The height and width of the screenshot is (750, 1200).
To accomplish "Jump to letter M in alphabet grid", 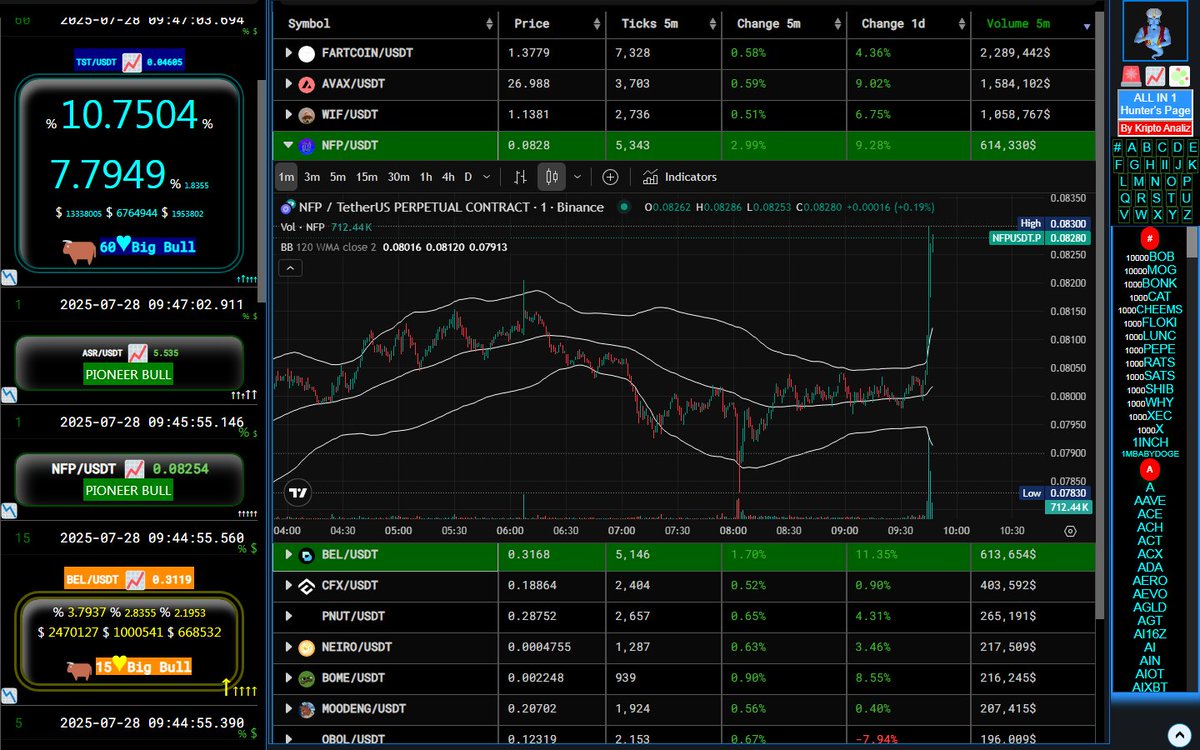I will (1138, 181).
